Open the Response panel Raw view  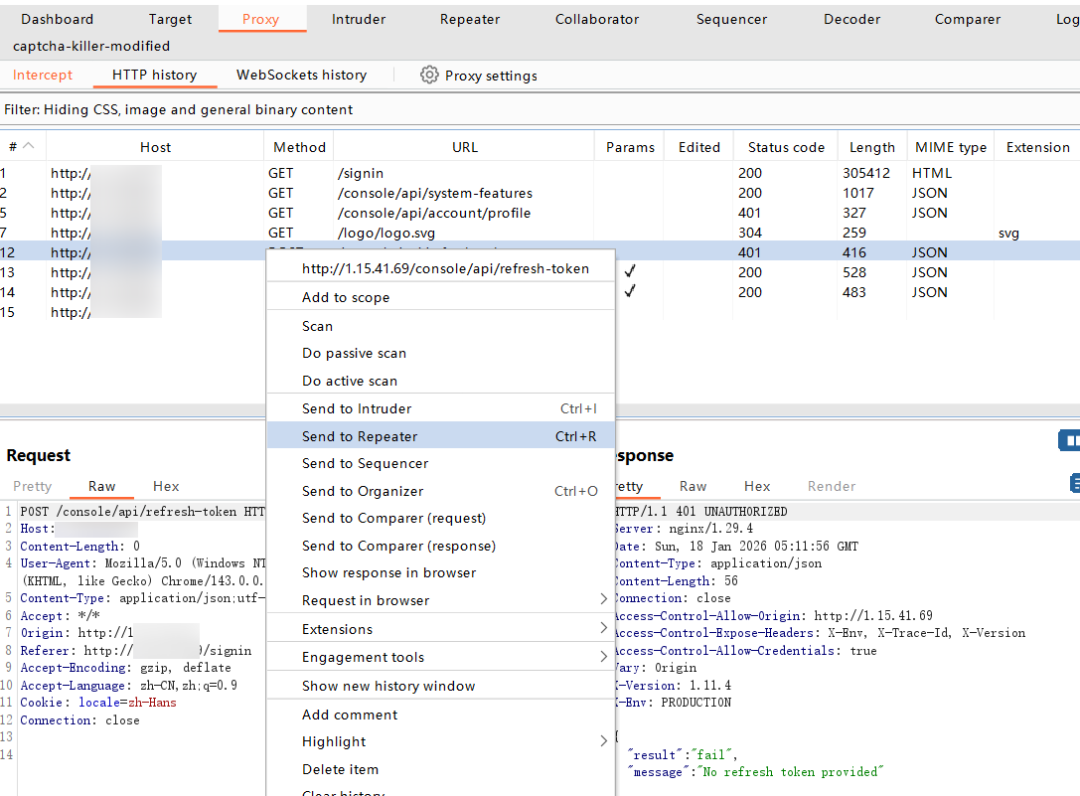693,486
